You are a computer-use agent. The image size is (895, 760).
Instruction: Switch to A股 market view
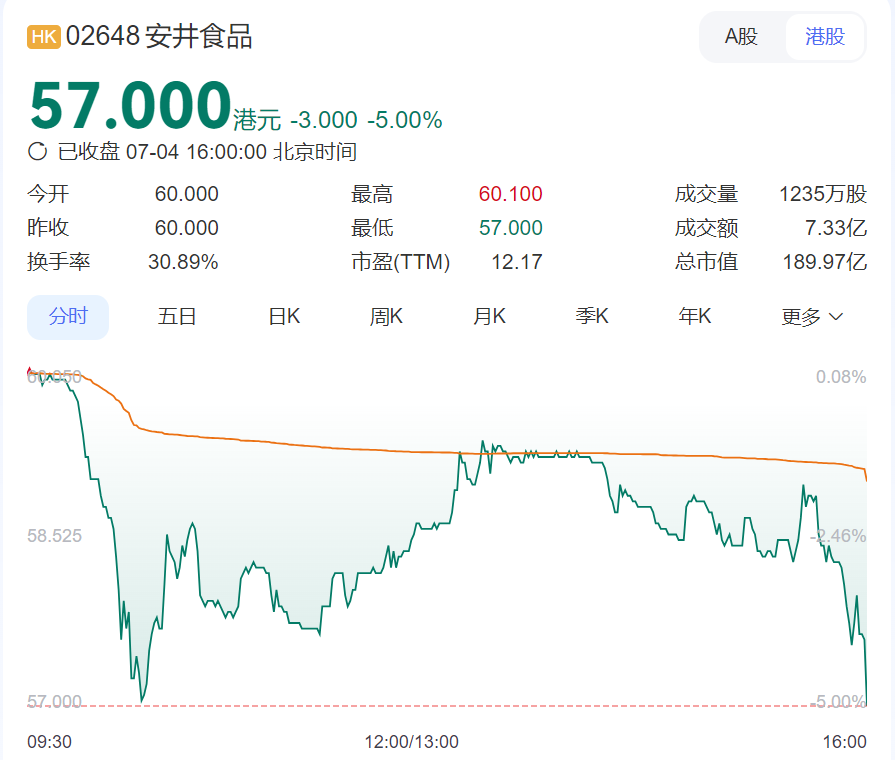click(x=741, y=37)
